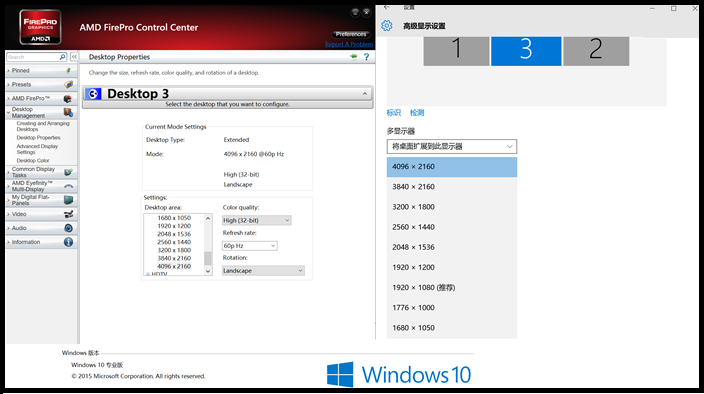704x394 pixels.
Task: Expand the Presets category
Action: click(x=8, y=84)
